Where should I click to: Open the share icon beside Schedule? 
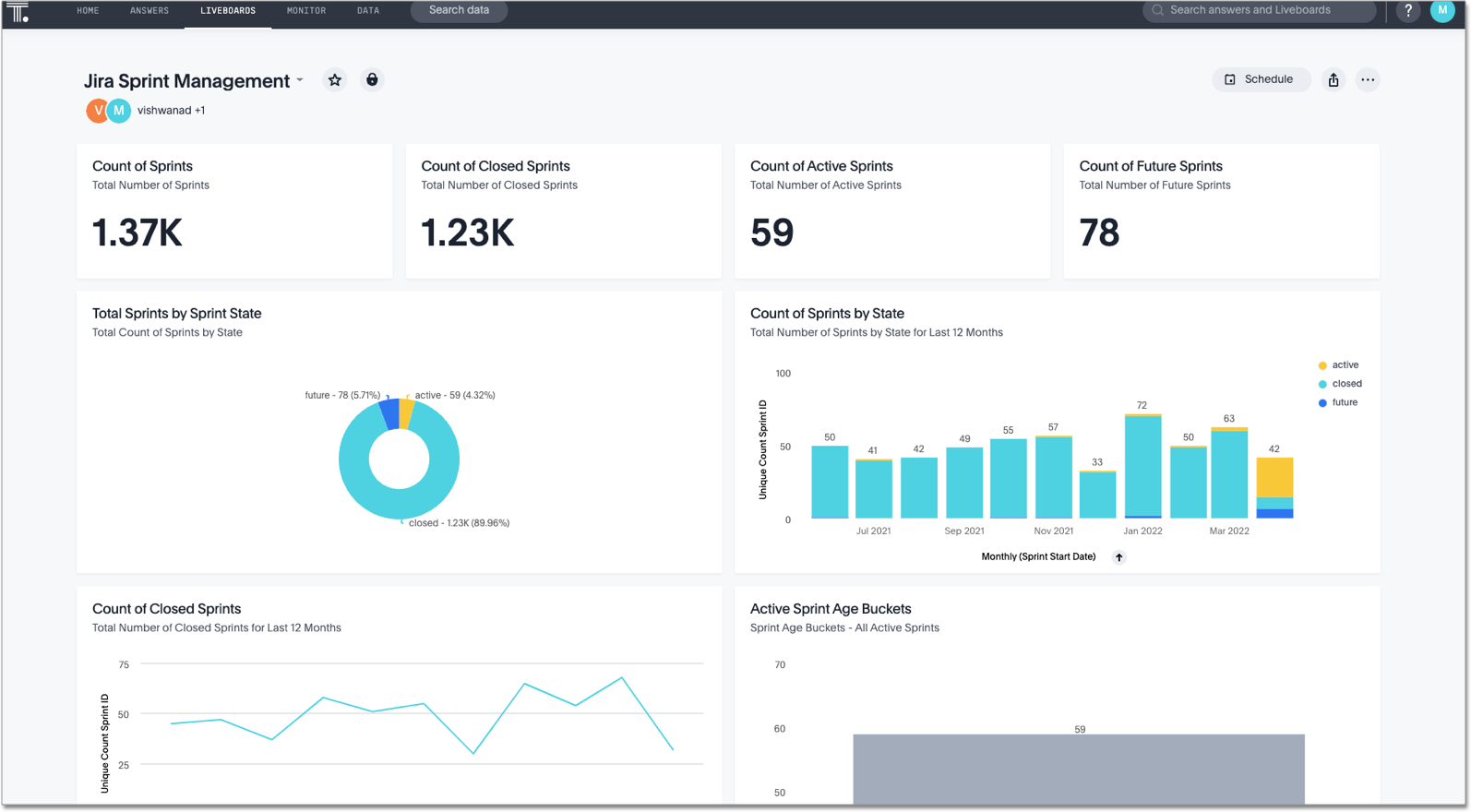tap(1333, 80)
